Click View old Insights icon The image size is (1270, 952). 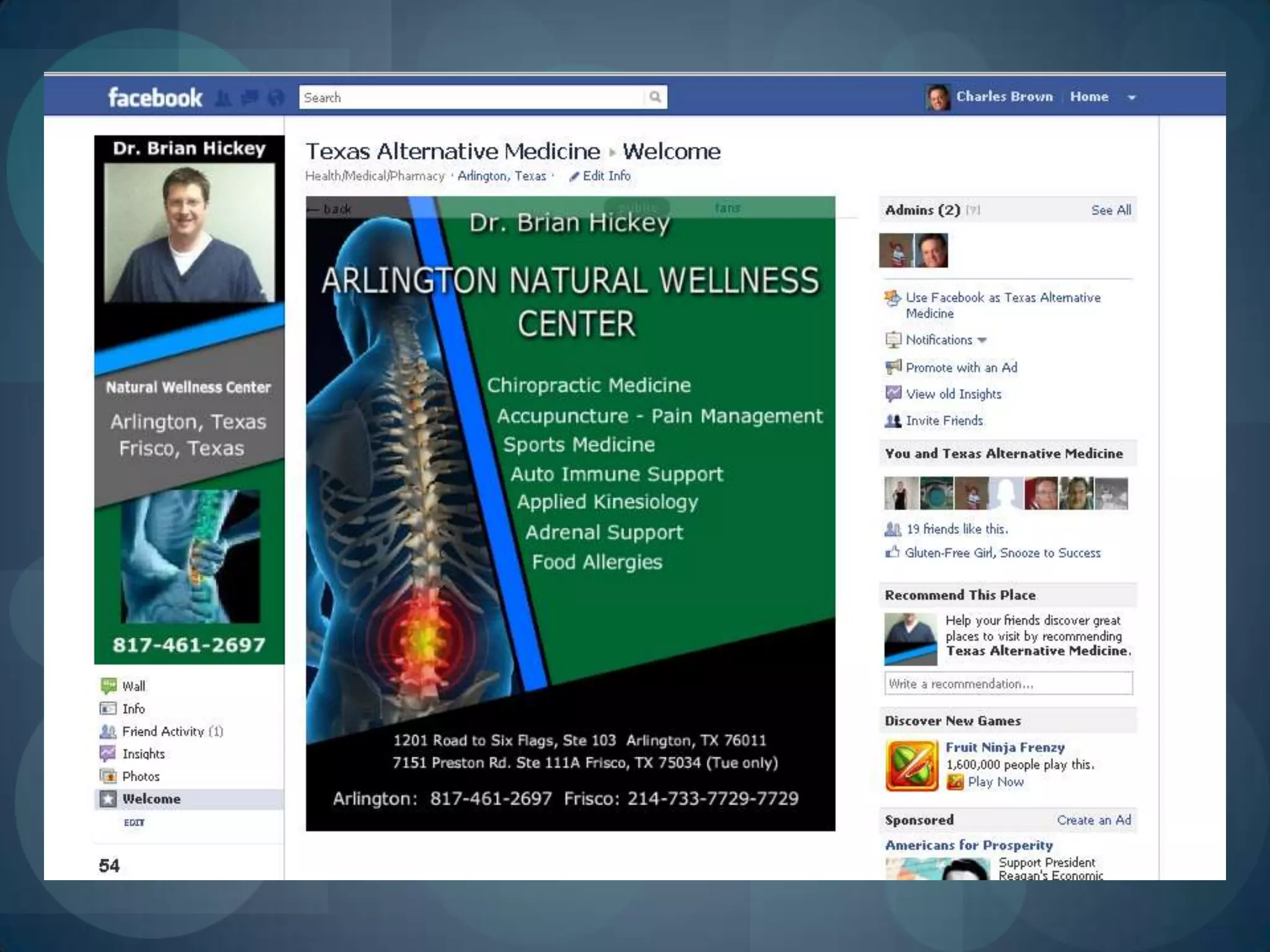893,394
